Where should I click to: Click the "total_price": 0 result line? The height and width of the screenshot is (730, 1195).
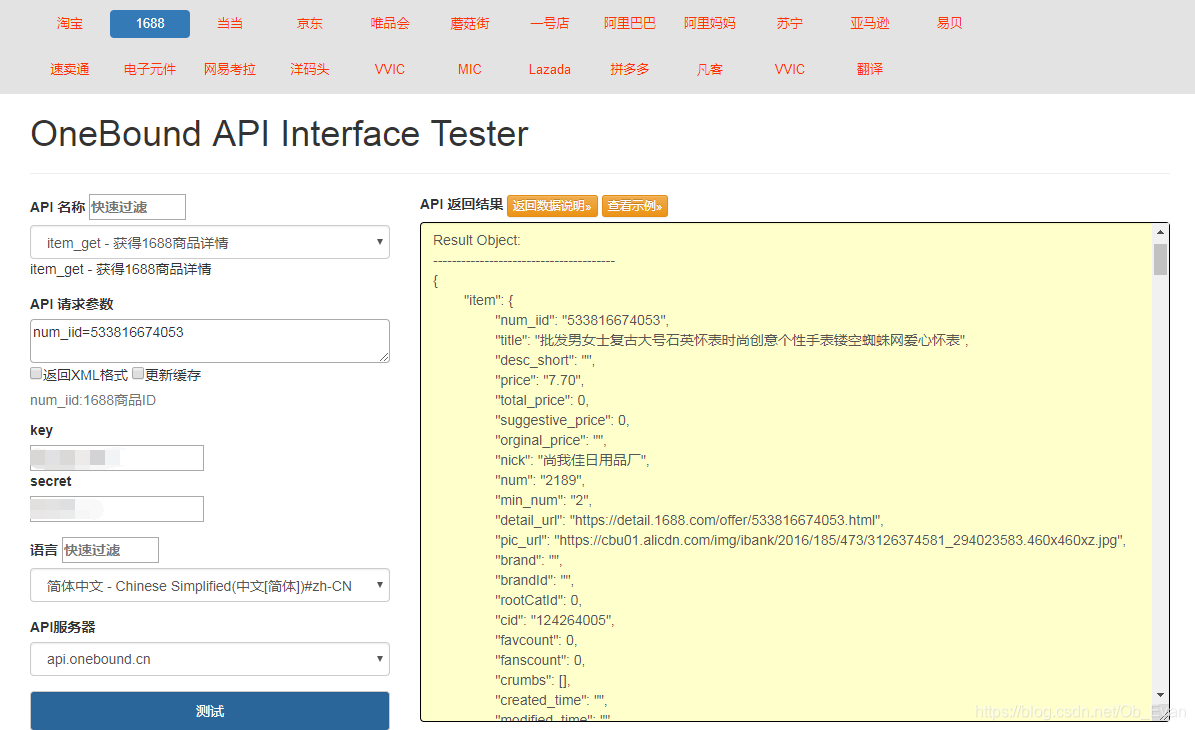point(542,400)
